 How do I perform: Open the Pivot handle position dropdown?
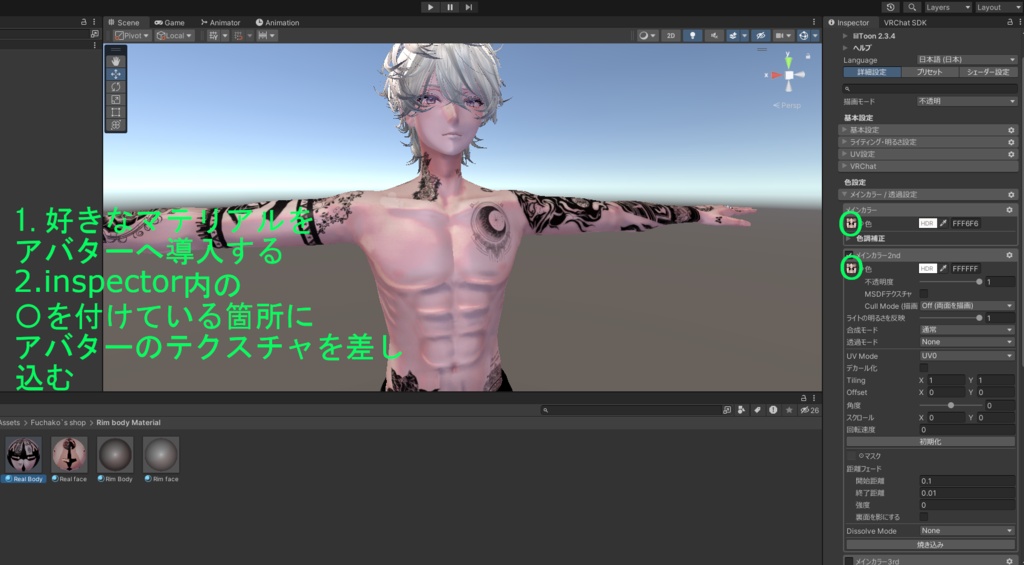(132, 36)
